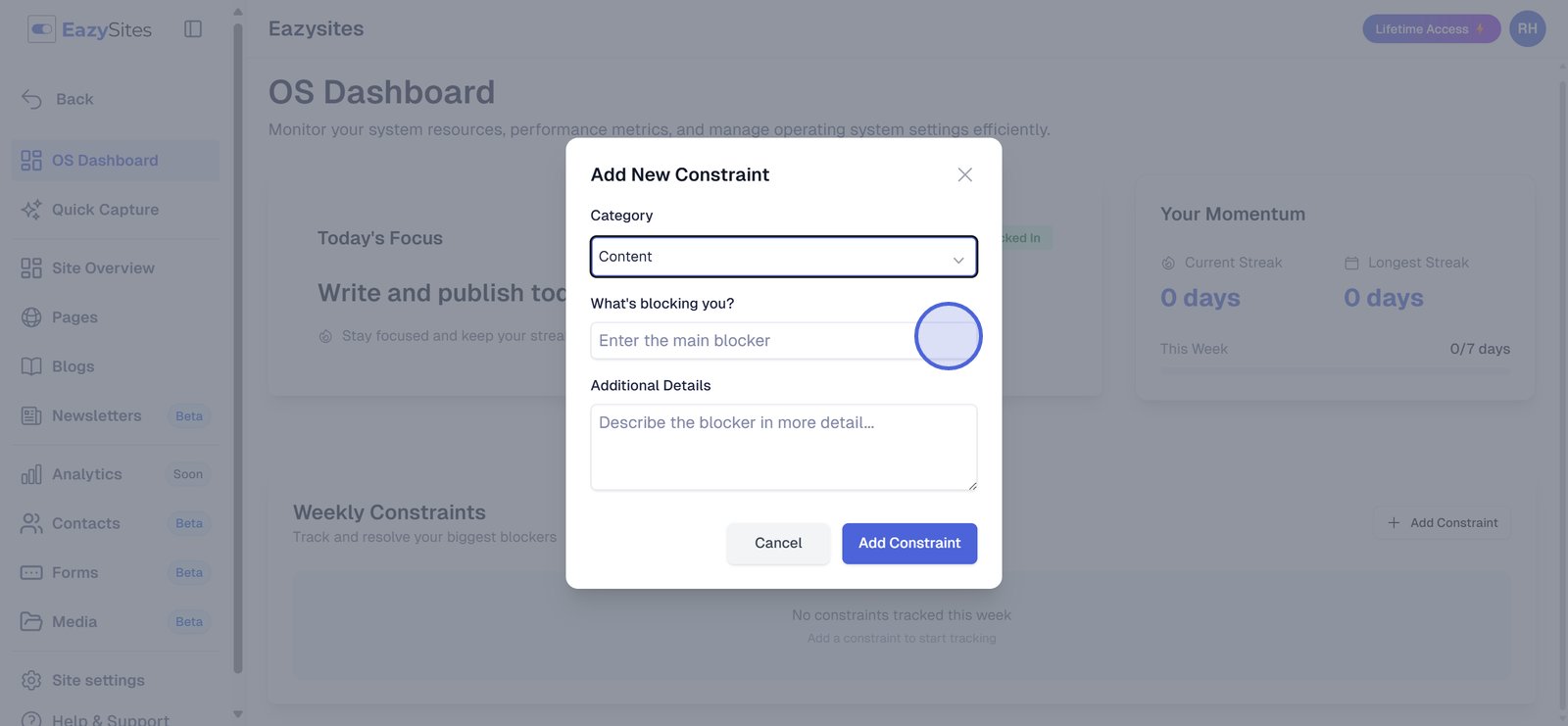
Task: Click the Pages globe icon
Action: (31, 317)
